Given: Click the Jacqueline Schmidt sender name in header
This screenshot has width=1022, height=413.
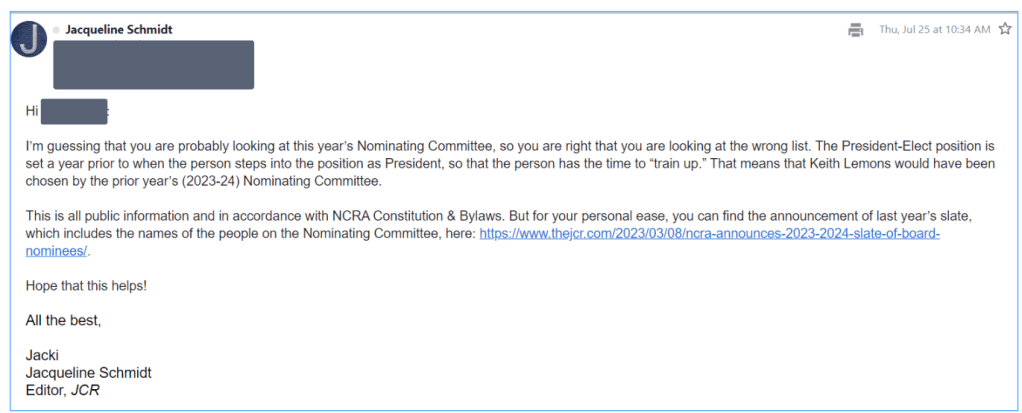Looking at the screenshot, I should (119, 30).
